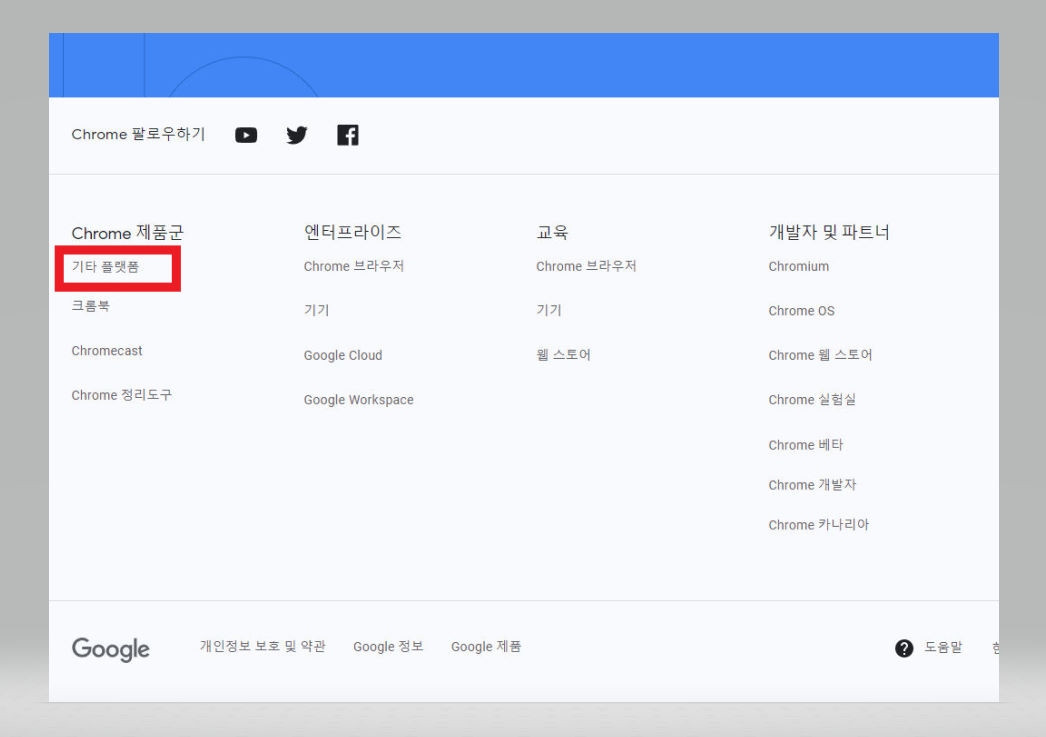Open Chrome's YouTube channel icon
The height and width of the screenshot is (737, 1046).
246,135
